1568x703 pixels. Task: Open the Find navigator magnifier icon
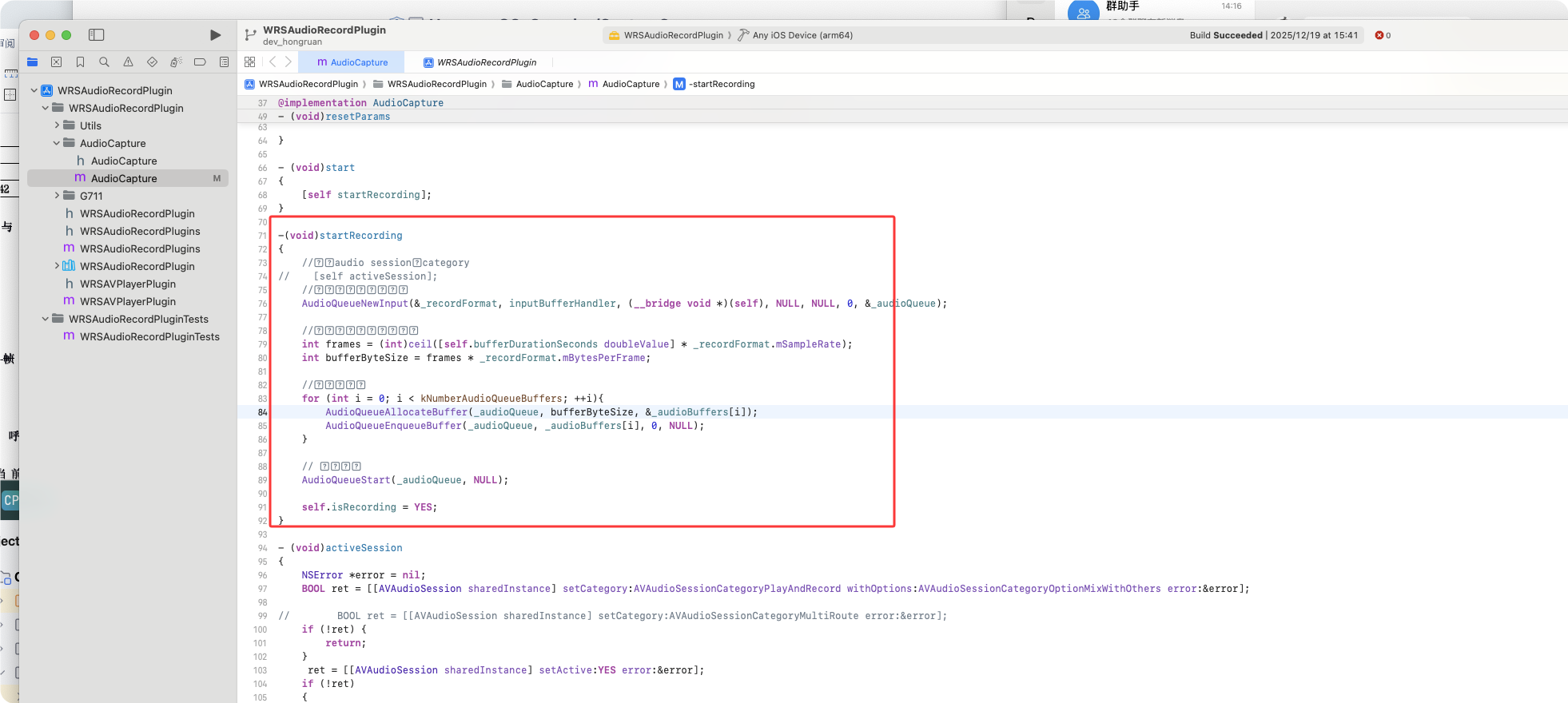point(104,62)
